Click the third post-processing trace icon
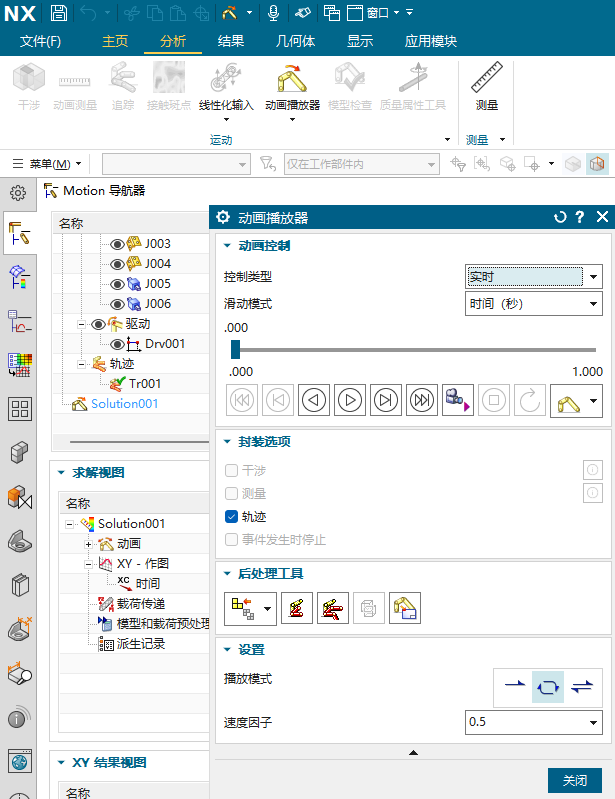The image size is (615, 799). [x=333, y=608]
